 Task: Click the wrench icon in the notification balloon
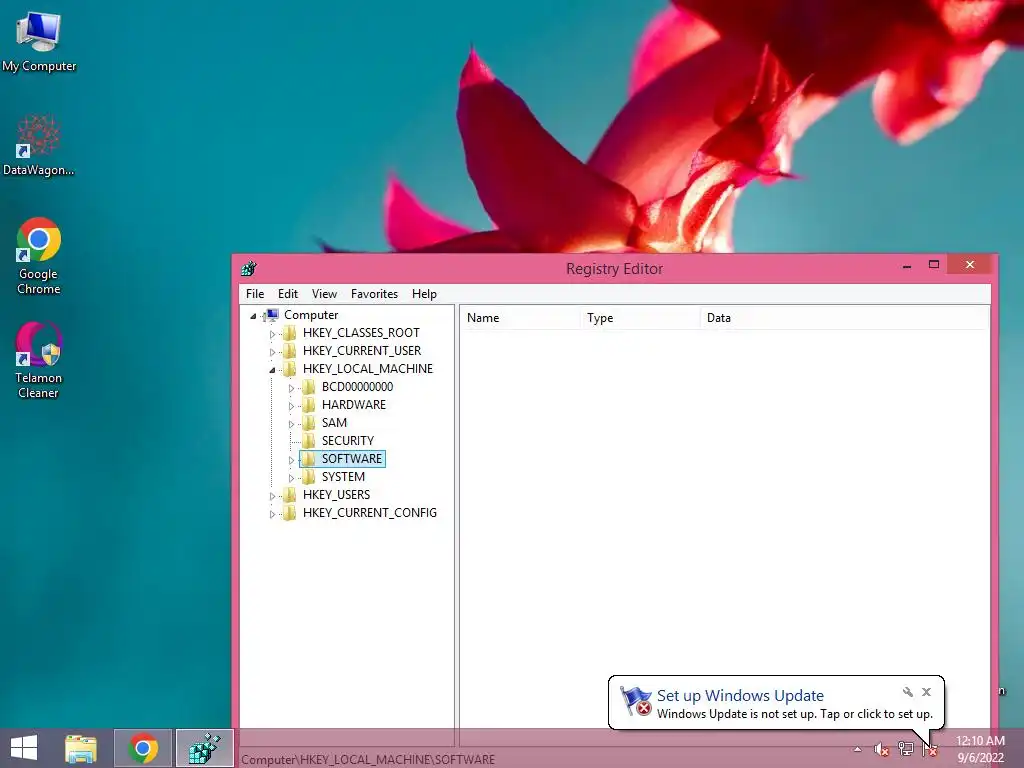click(x=908, y=692)
